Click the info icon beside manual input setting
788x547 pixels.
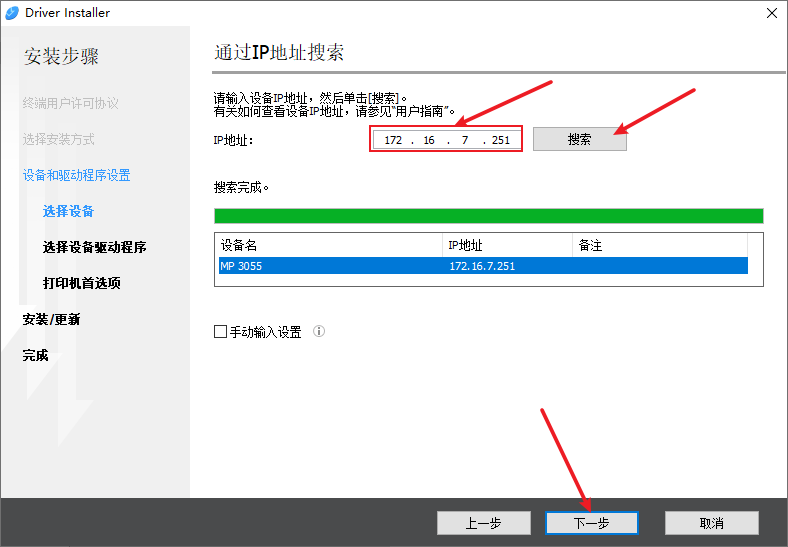tap(319, 332)
